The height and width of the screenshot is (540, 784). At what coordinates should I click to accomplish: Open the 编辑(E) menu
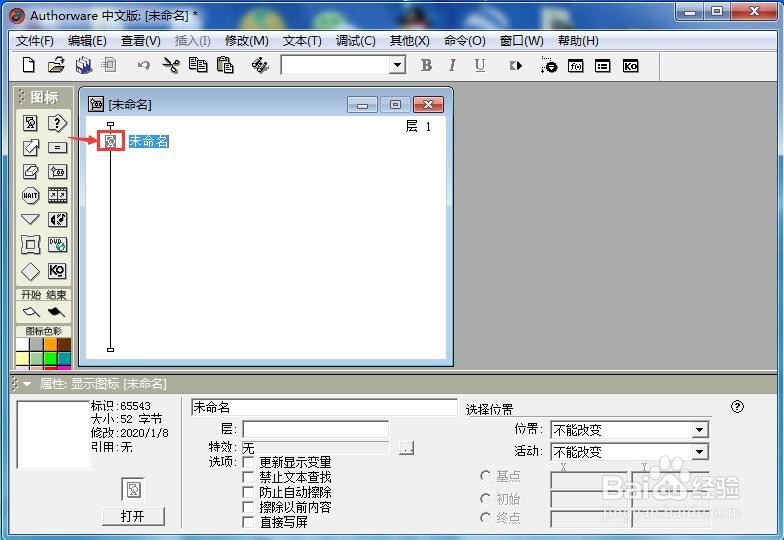pos(88,41)
